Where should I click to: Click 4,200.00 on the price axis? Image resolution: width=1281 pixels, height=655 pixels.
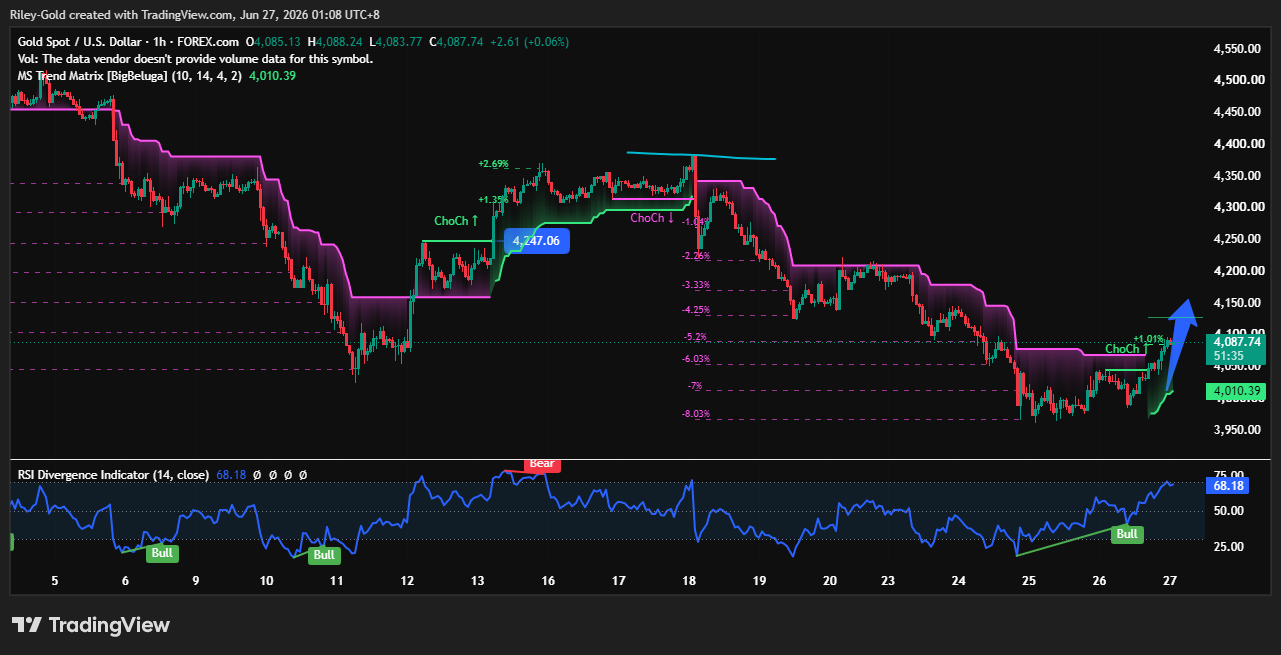pos(1235,271)
